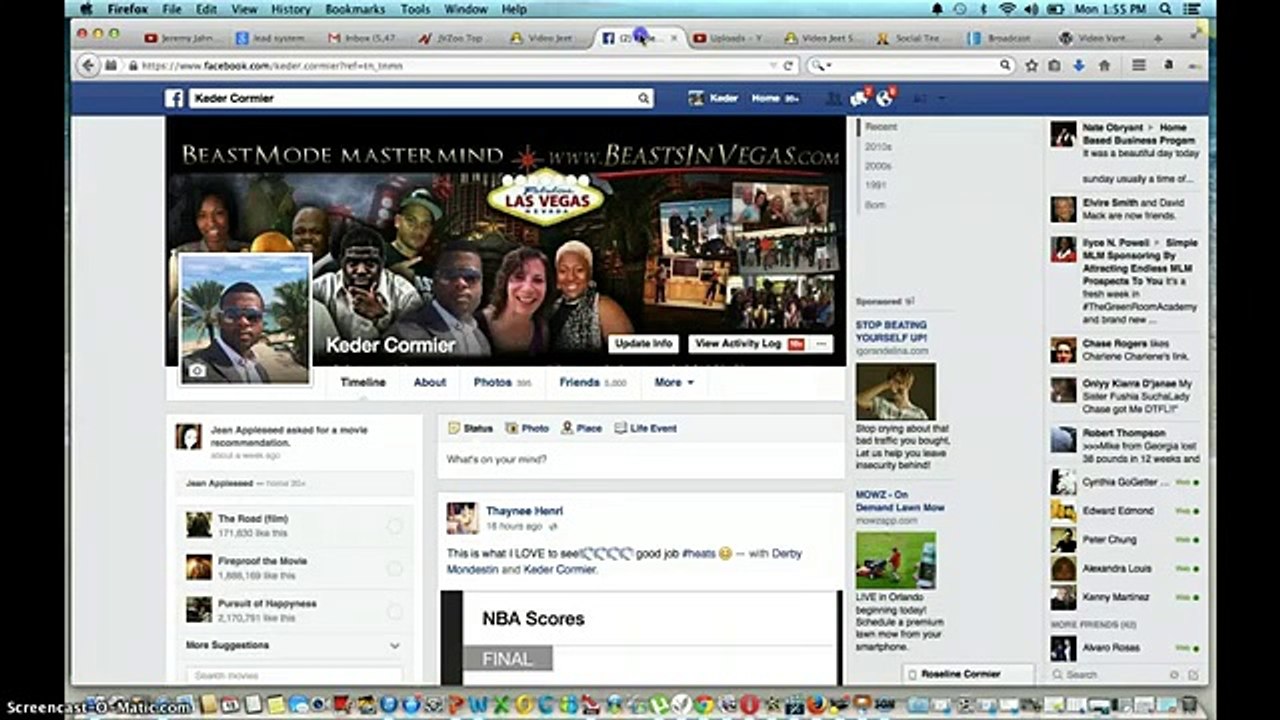
Task: Click the search magnifier in Facebook search bar
Action: click(x=644, y=98)
